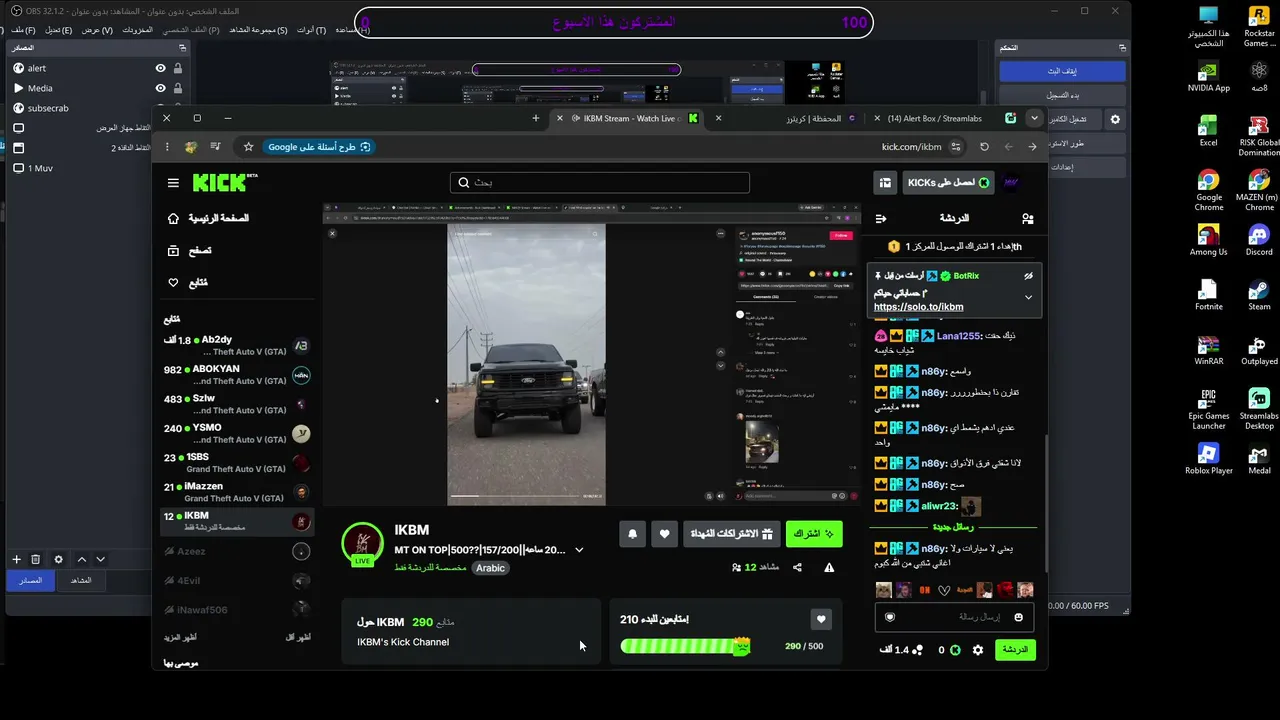The height and width of the screenshot is (720, 1280).
Task: Open Google Chrome desktop shortcut
Action: click(1209, 190)
